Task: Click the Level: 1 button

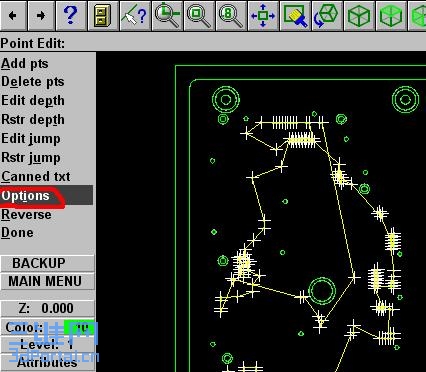Action: click(47, 345)
